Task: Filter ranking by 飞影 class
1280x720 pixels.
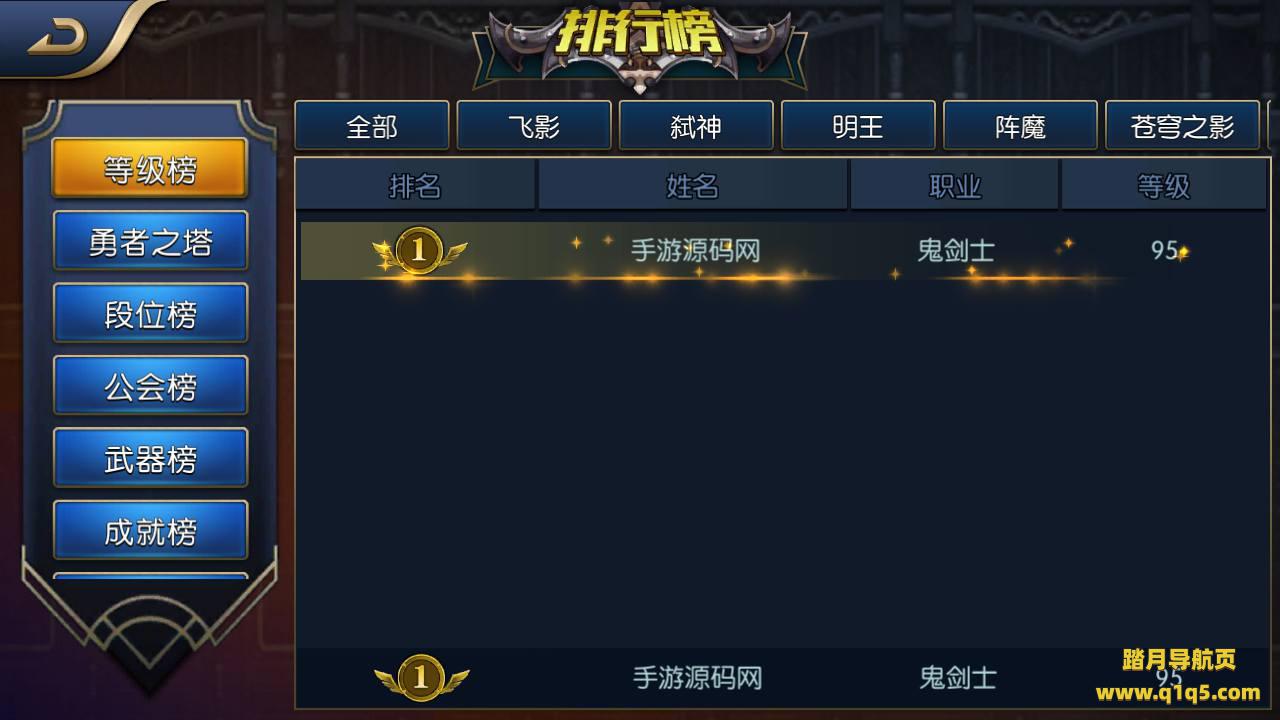Action: tap(534, 126)
